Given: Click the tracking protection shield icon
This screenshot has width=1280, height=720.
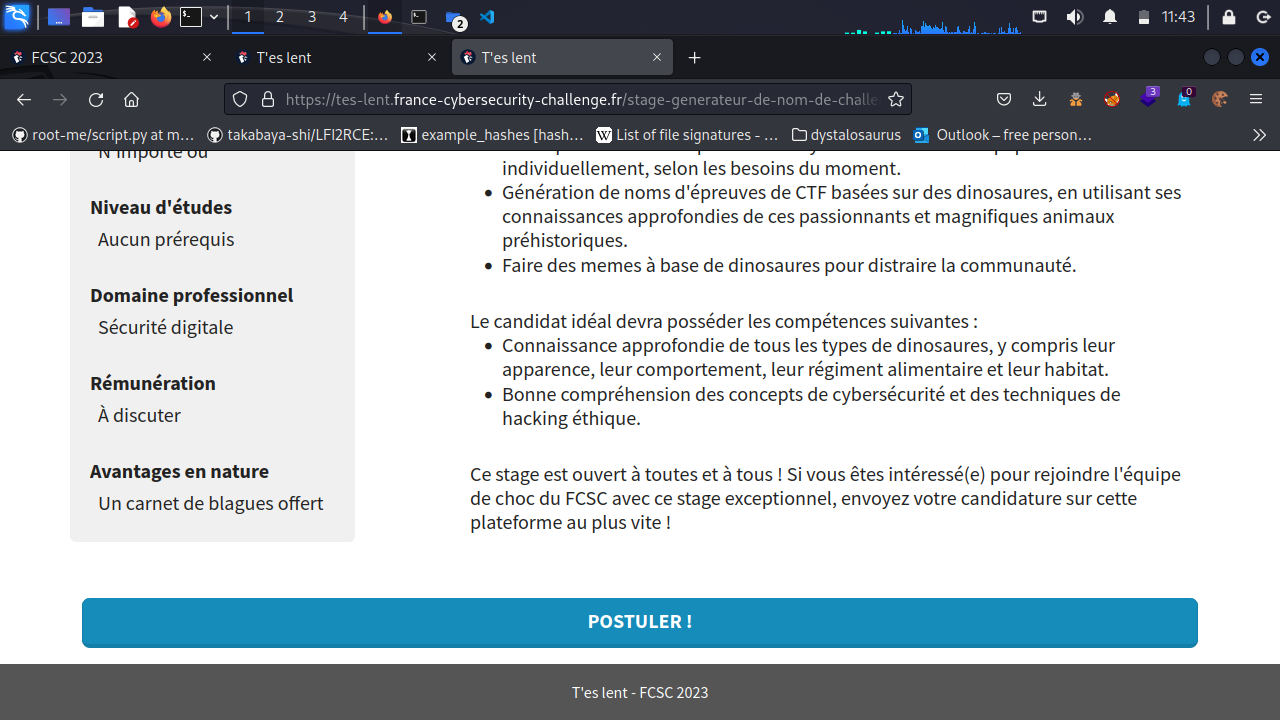Looking at the screenshot, I should pyautogui.click(x=240, y=99).
